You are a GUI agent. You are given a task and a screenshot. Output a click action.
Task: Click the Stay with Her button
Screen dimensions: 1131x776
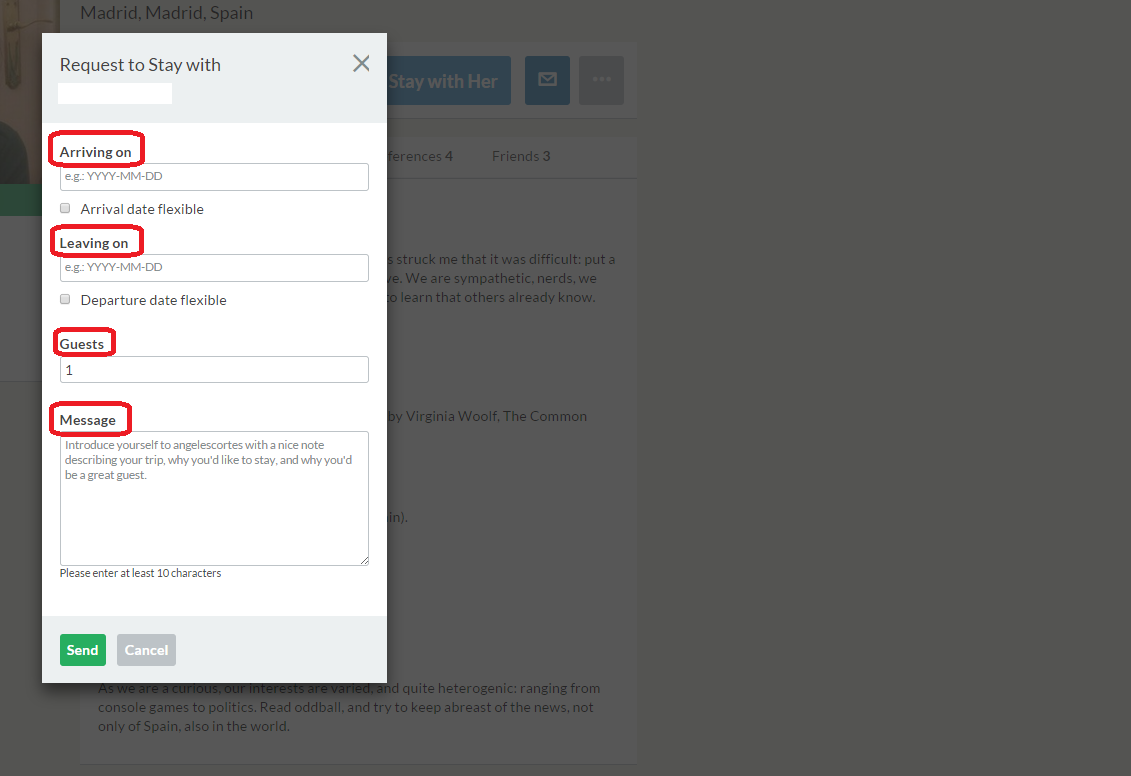pos(449,80)
